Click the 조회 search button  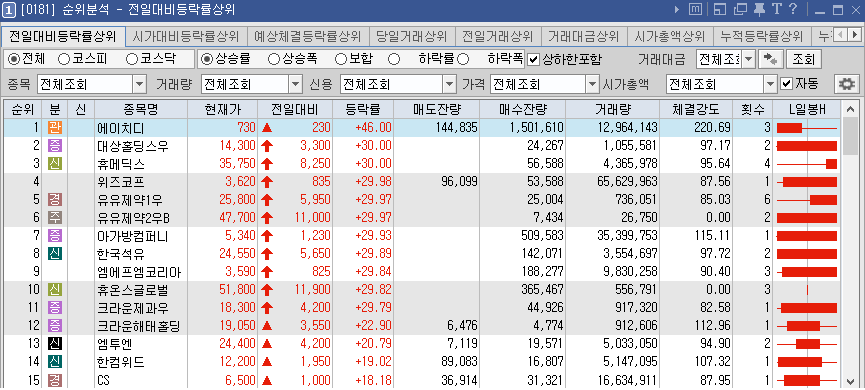pyautogui.click(x=804, y=59)
